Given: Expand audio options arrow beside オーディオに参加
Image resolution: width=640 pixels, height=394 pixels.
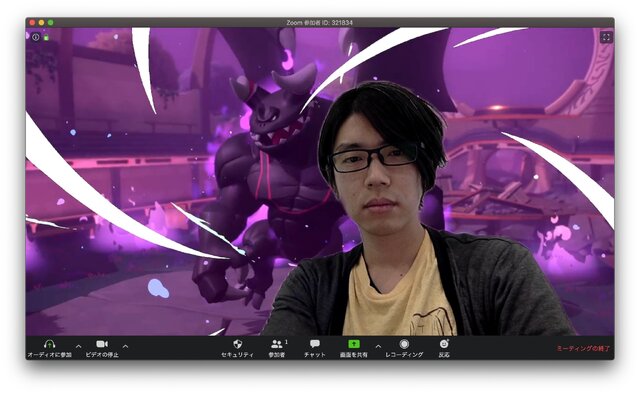Looking at the screenshot, I should click(79, 347).
